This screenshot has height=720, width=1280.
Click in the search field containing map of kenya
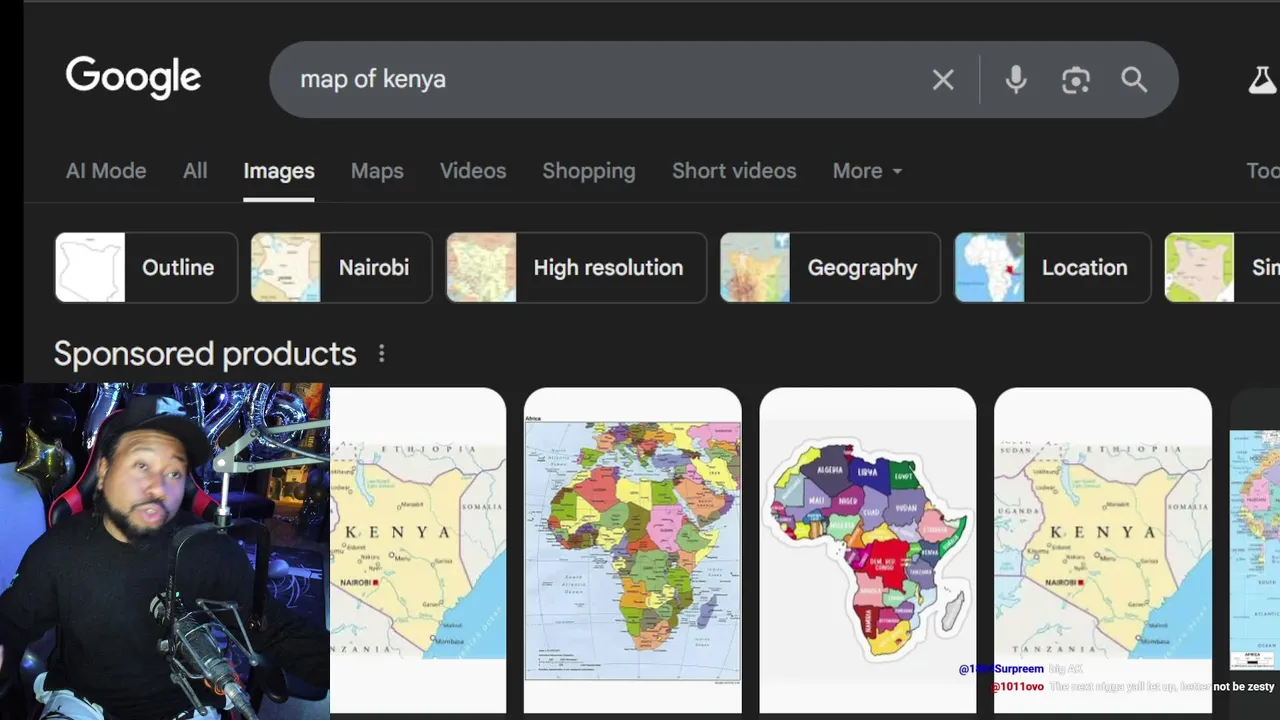pos(600,80)
